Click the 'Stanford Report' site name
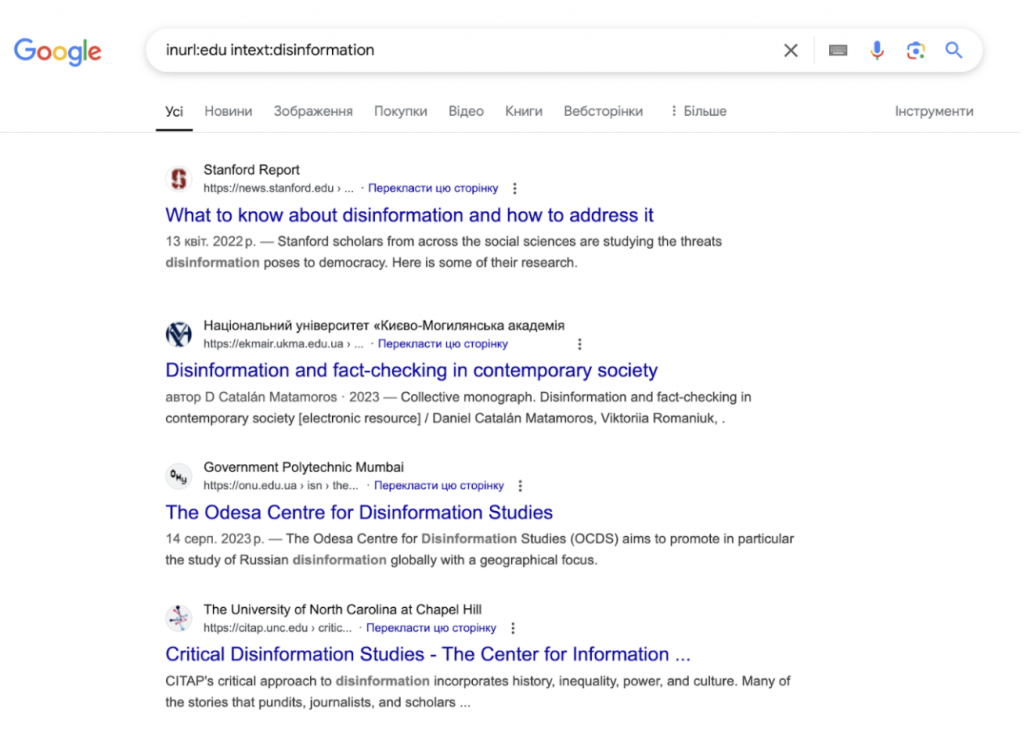The image size is (1024, 745). click(x=251, y=170)
